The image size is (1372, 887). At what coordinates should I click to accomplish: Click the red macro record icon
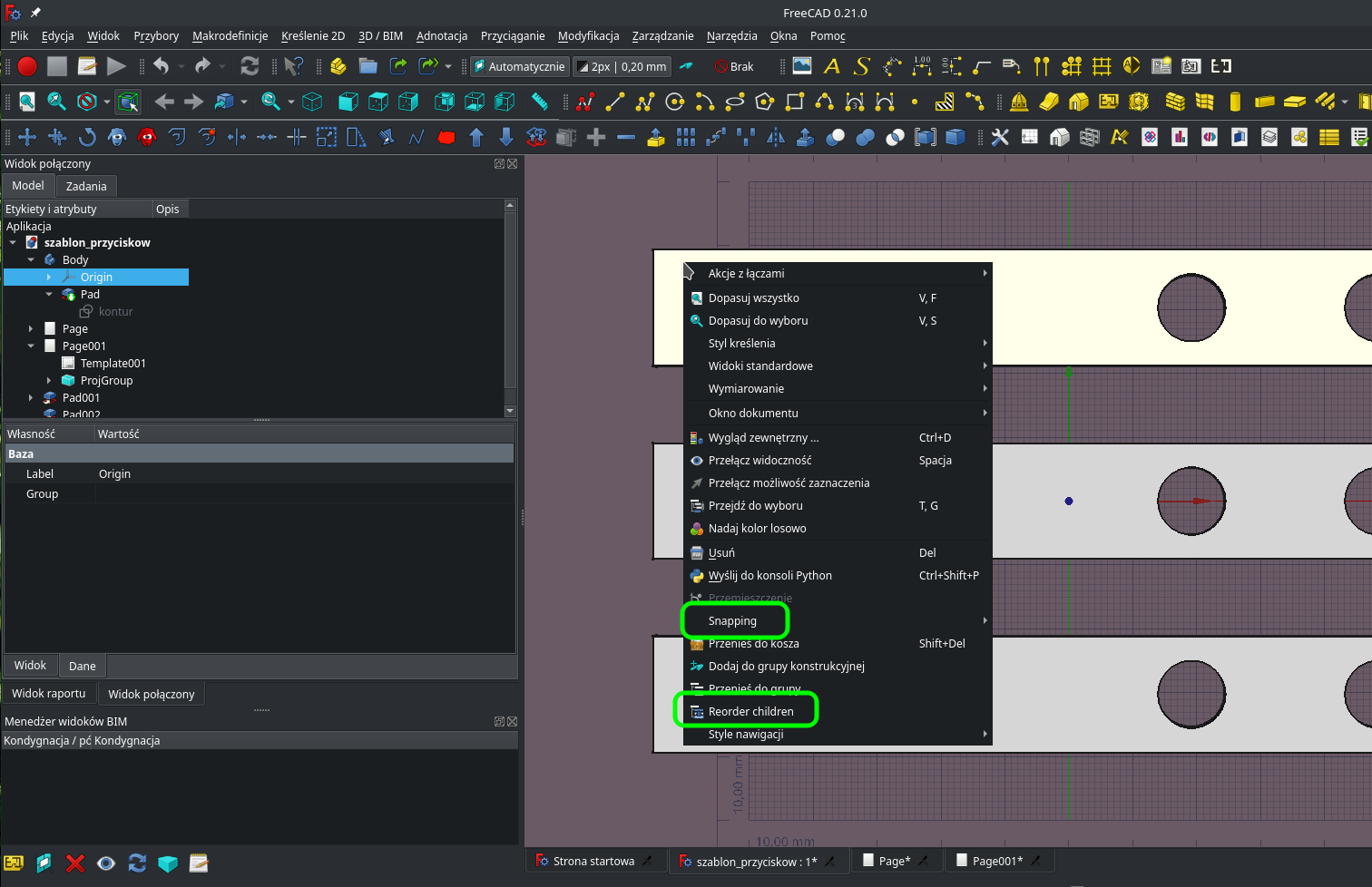click(26, 65)
